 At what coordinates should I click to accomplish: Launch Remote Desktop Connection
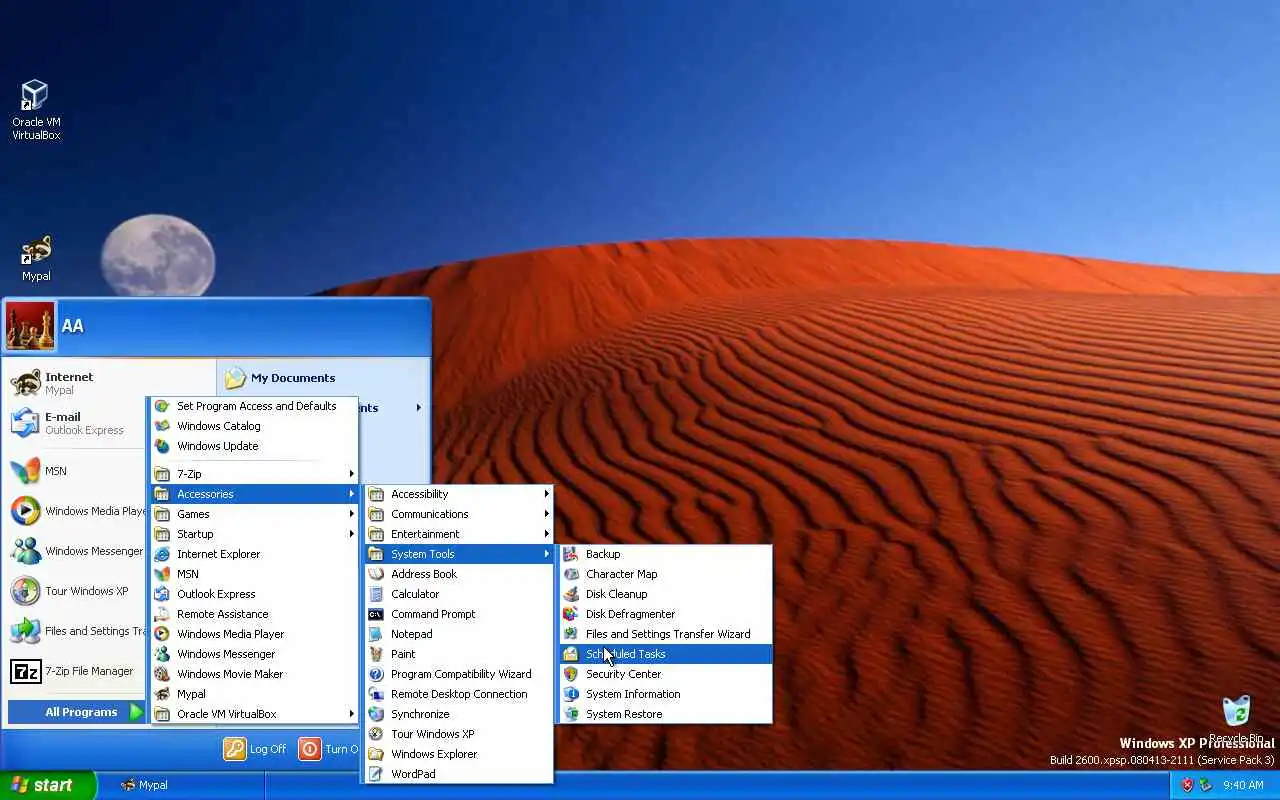click(459, 694)
